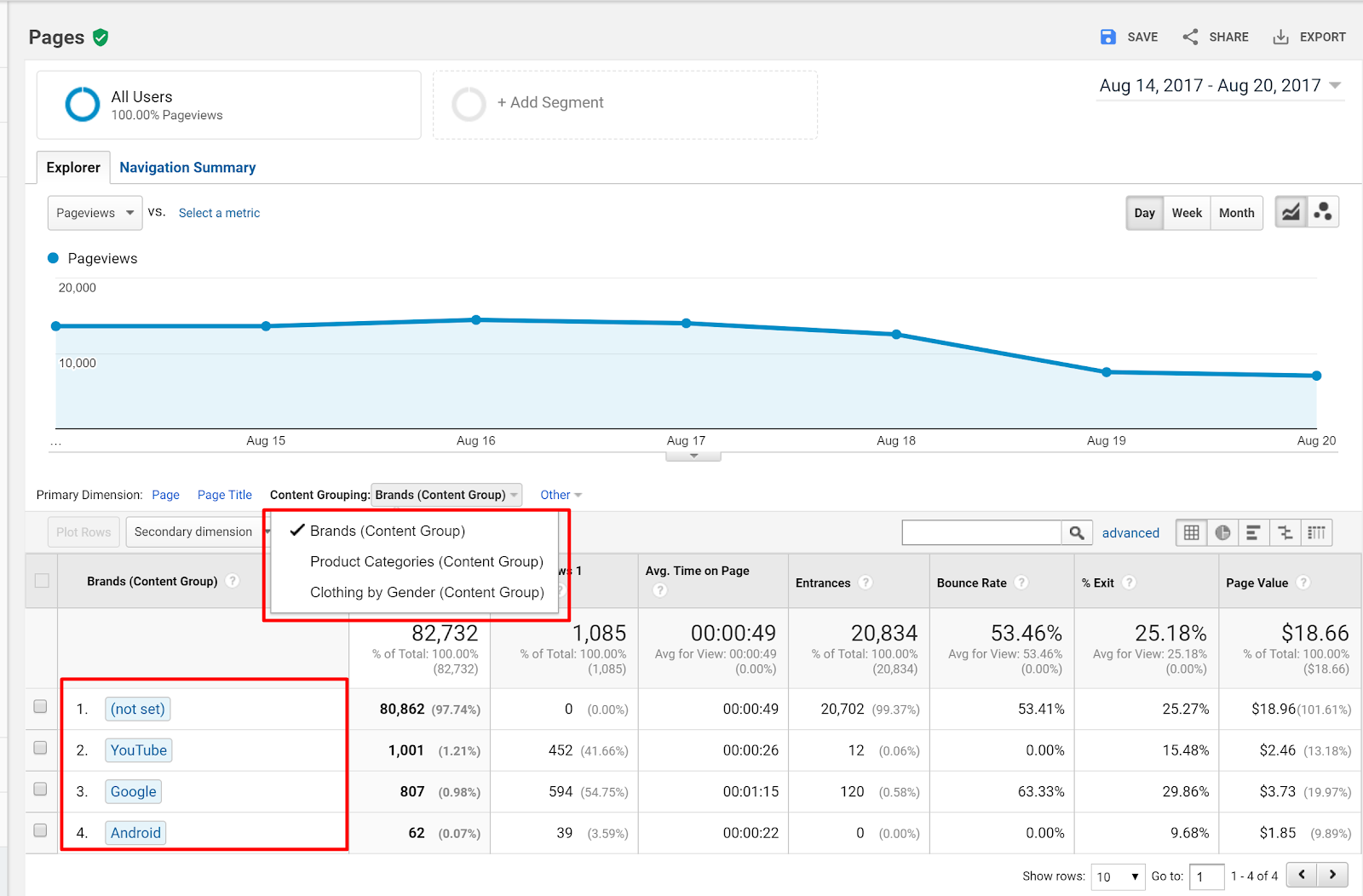The image size is (1363, 896).
Task: Click the Plot Rows button
Action: (x=83, y=531)
